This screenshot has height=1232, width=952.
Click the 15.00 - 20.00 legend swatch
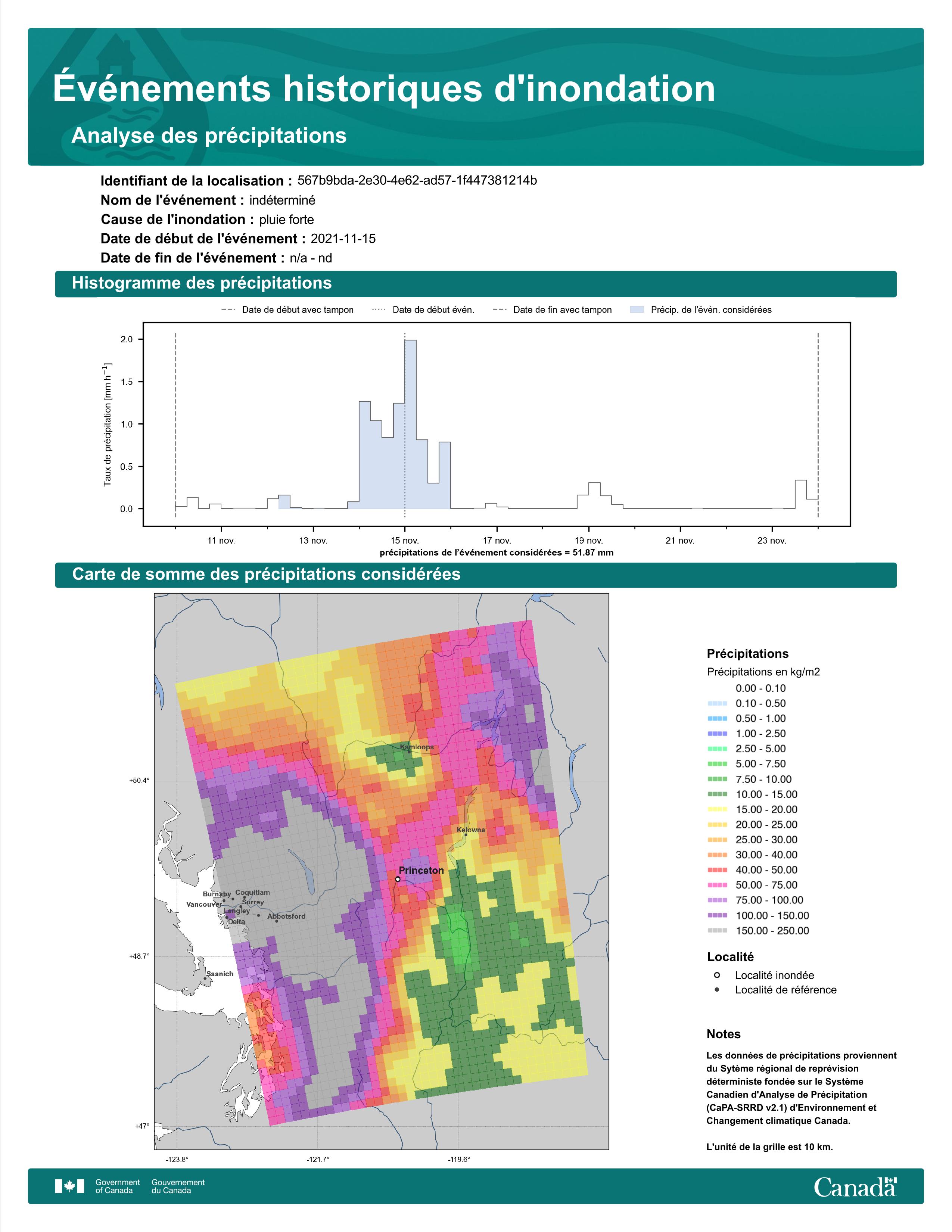pyautogui.click(x=717, y=809)
